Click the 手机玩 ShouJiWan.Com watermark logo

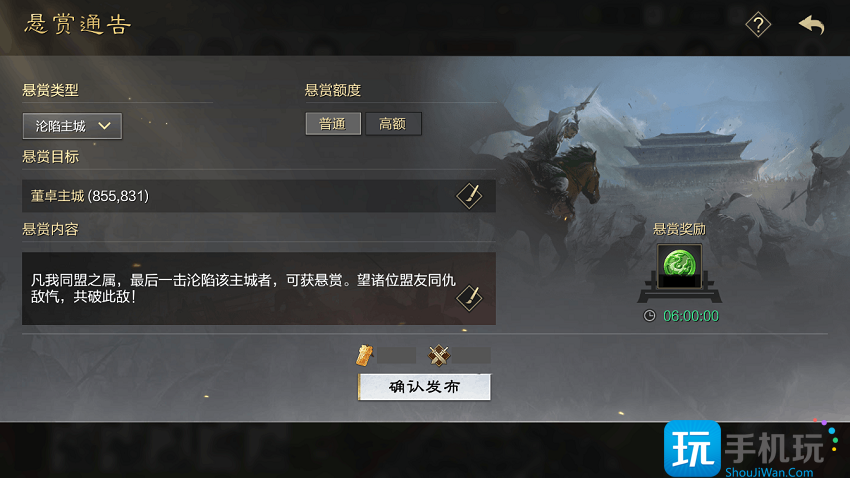(751, 449)
